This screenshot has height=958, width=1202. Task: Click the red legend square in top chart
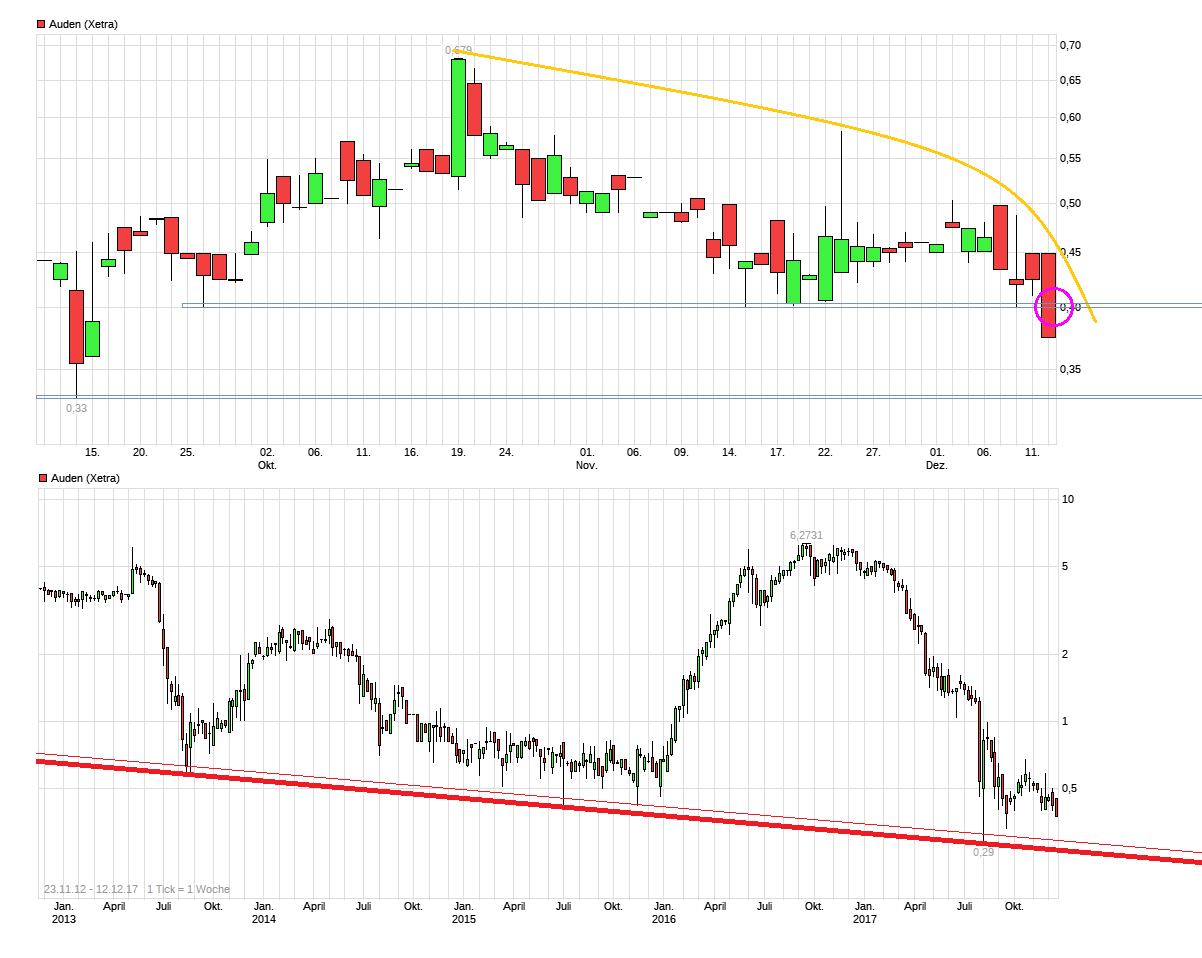click(41, 24)
